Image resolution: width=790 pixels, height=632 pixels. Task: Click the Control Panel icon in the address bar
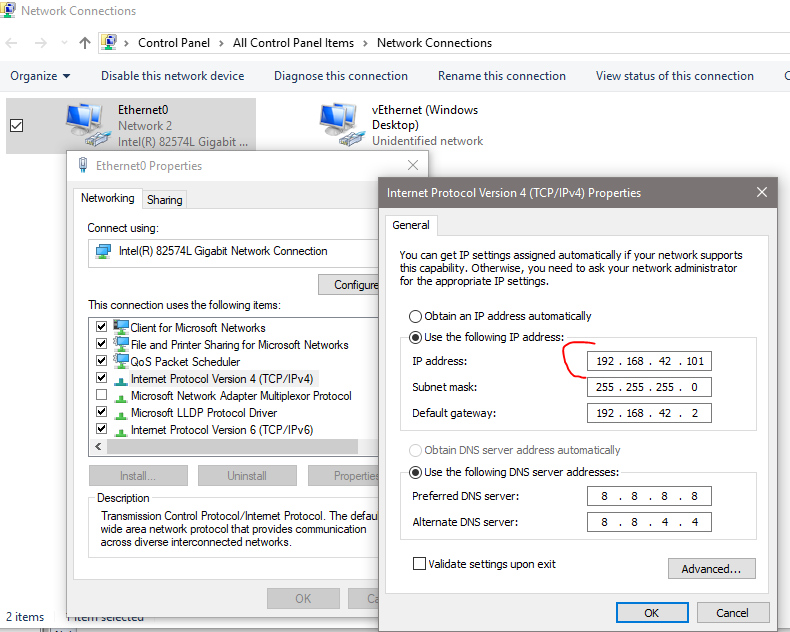(x=109, y=42)
